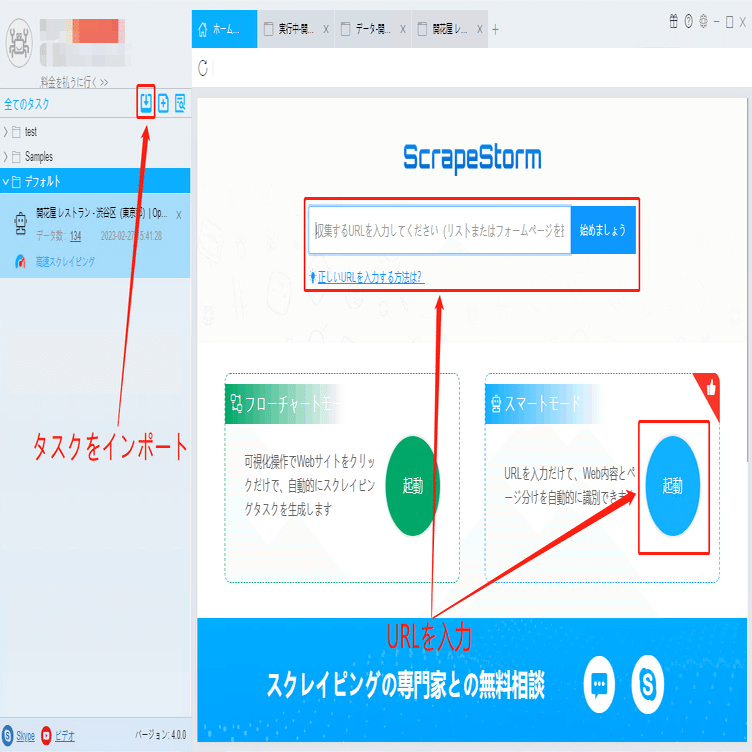
Task: Open the settings gear icon
Action: (703, 21)
